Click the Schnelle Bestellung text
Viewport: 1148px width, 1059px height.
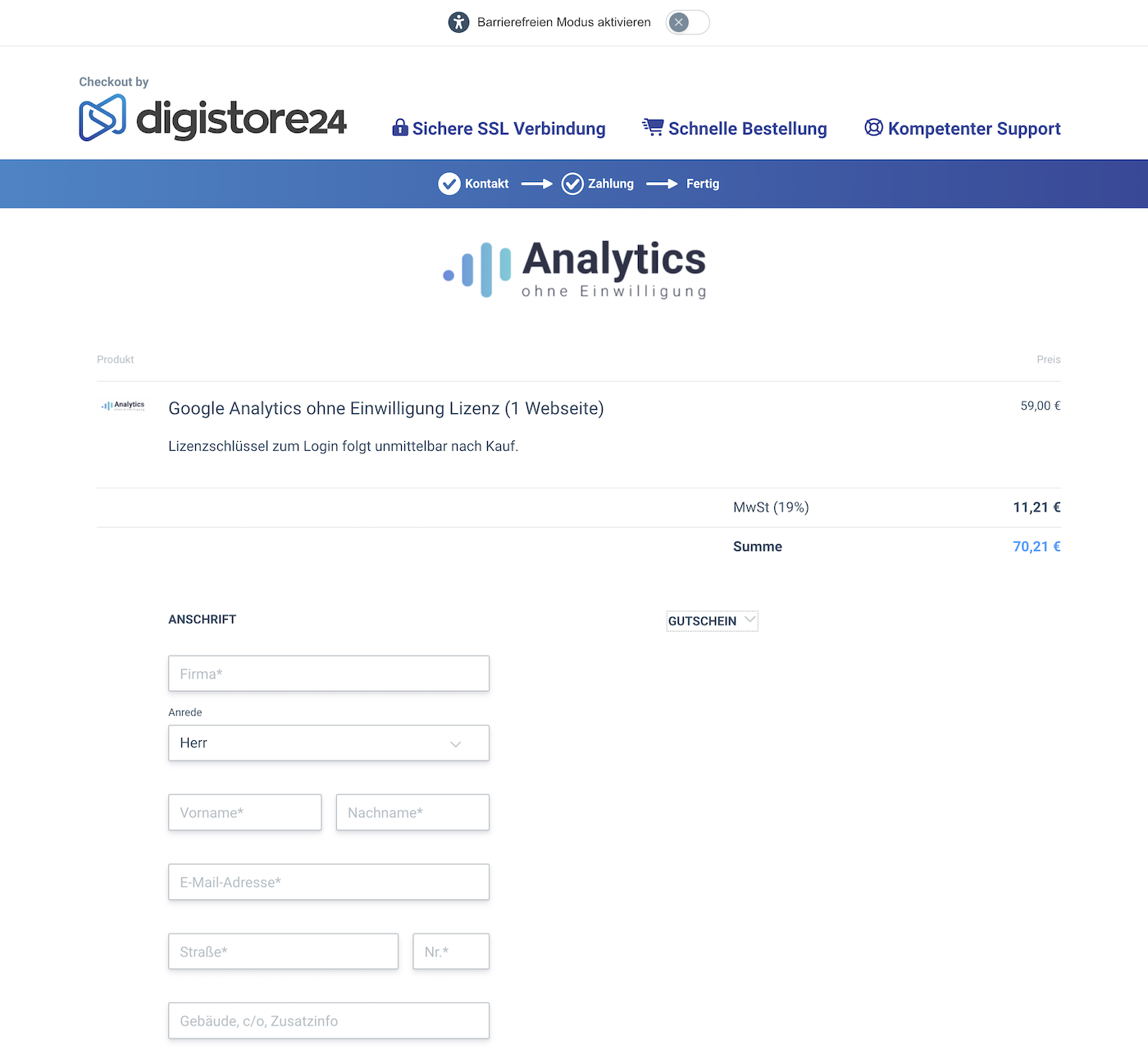tap(748, 129)
